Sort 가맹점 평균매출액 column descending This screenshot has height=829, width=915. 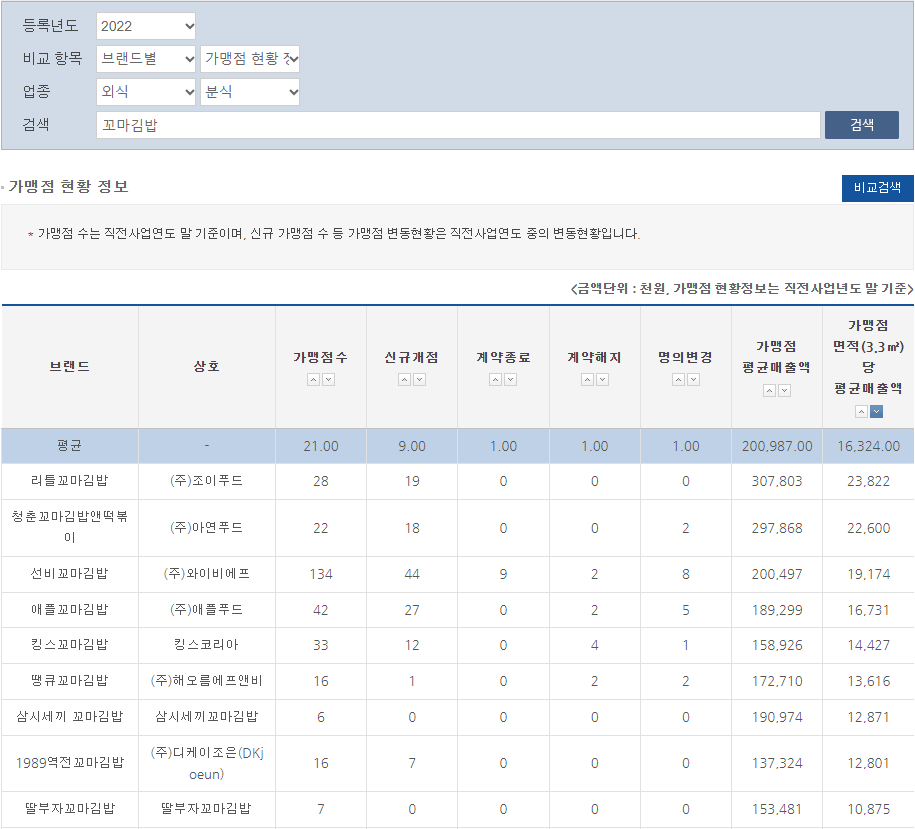coord(784,391)
